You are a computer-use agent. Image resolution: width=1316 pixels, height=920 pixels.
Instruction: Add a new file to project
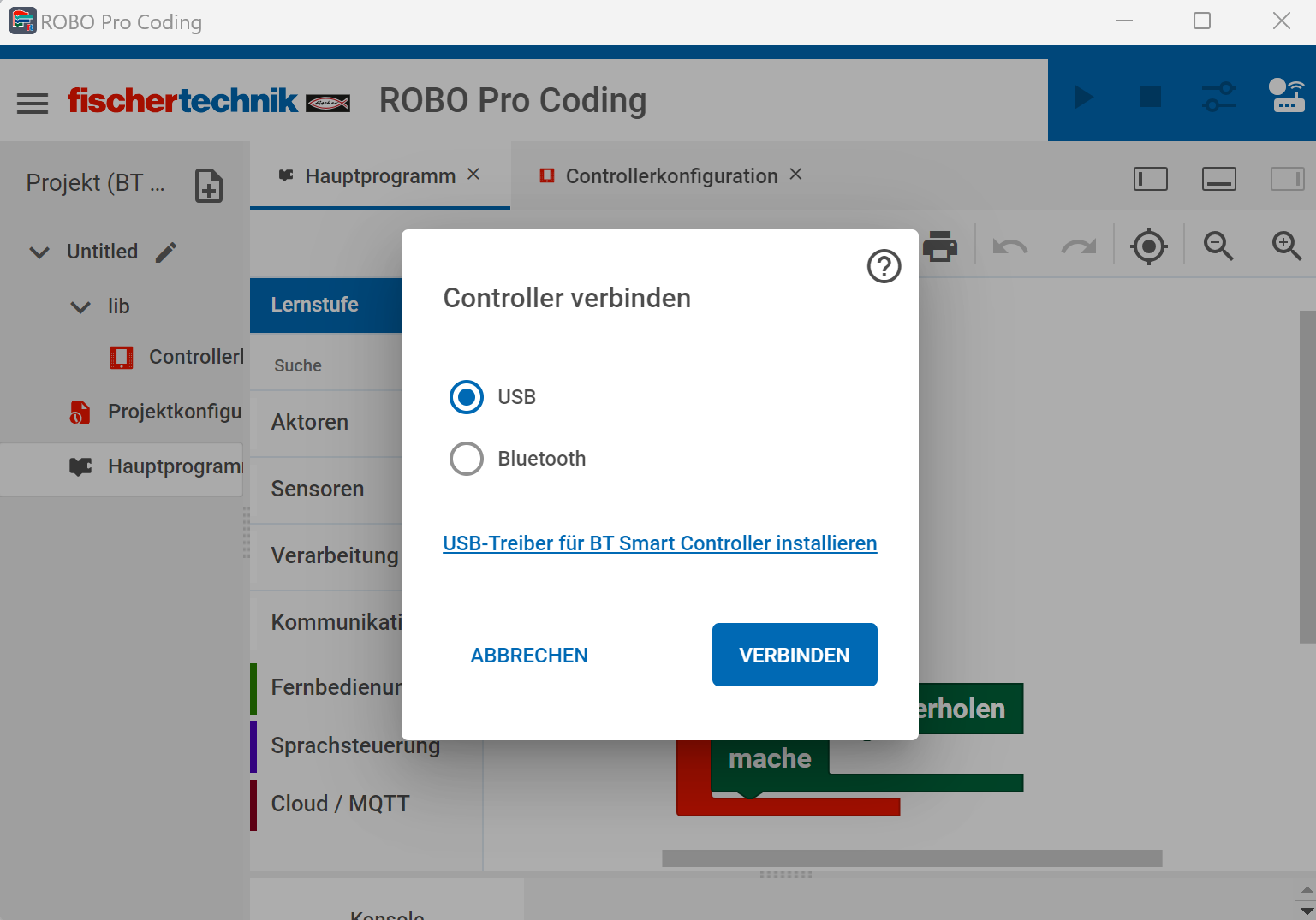pyautogui.click(x=209, y=185)
